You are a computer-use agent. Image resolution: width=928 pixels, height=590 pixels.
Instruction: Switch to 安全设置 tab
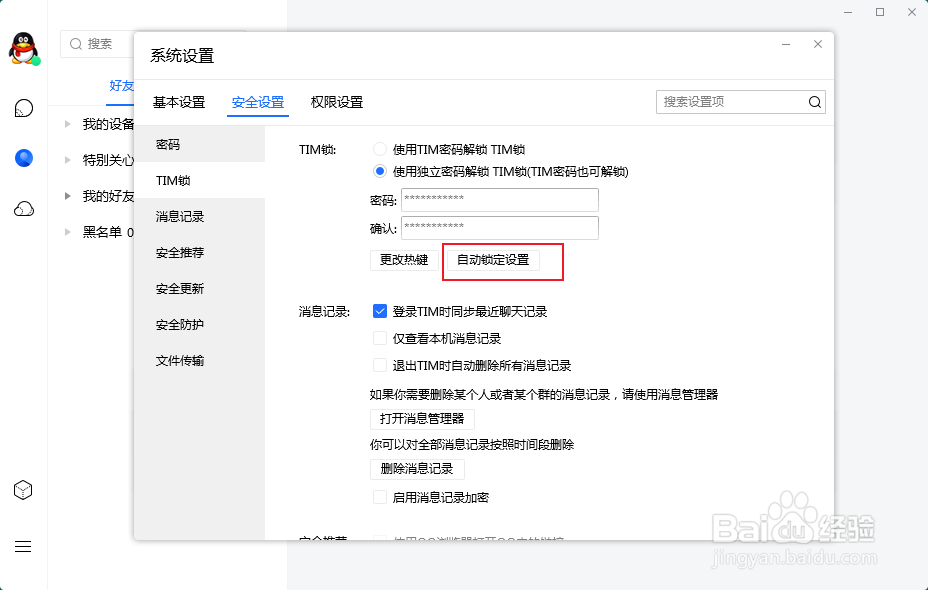(257, 102)
